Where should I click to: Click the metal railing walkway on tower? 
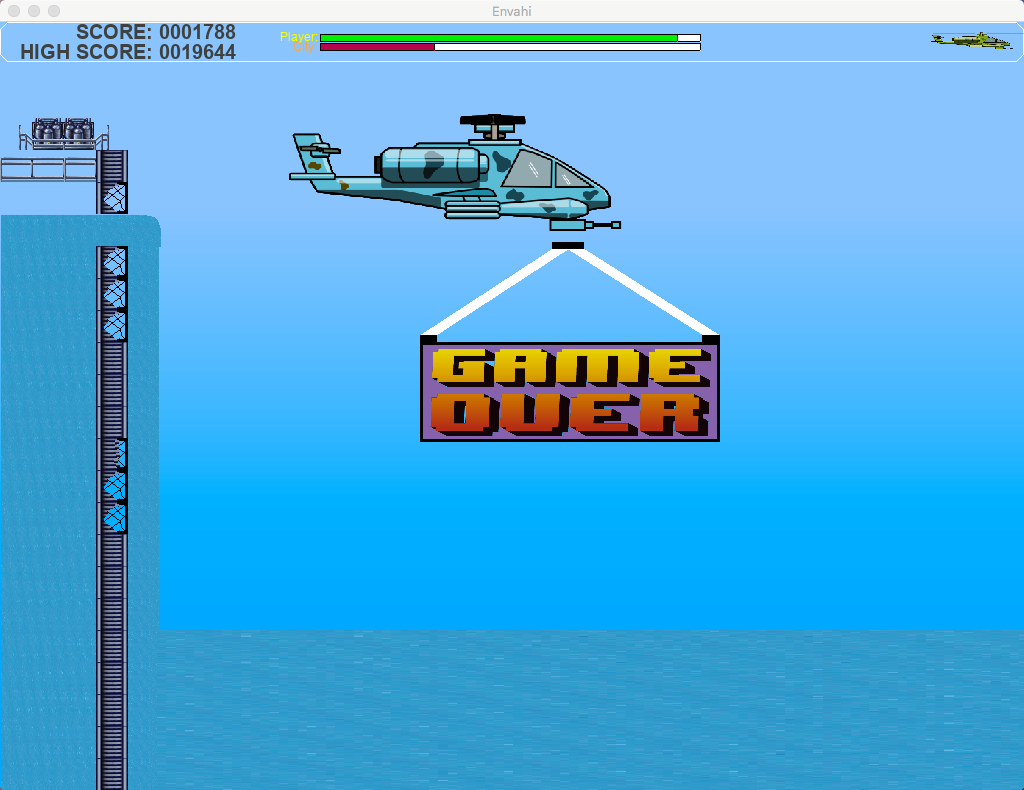click(x=48, y=169)
